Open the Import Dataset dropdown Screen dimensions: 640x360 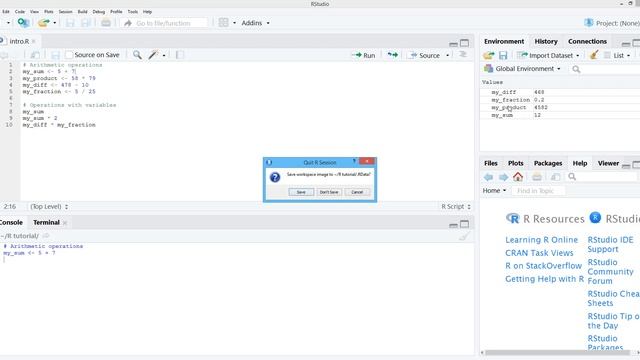(x=548, y=55)
